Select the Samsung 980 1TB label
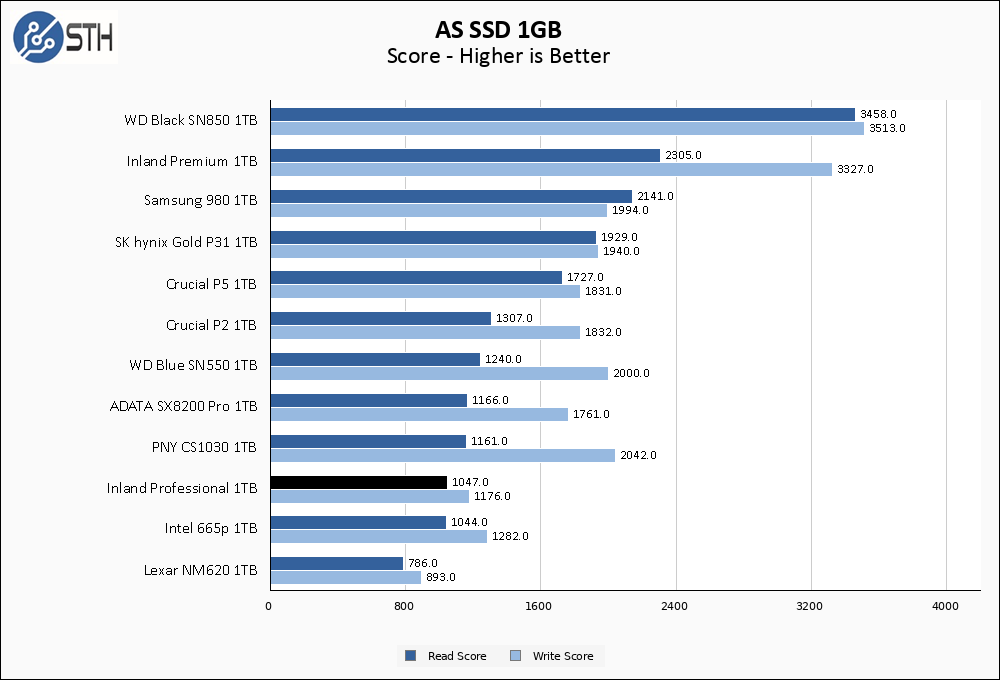Image resolution: width=1000 pixels, height=680 pixels. coord(200,200)
